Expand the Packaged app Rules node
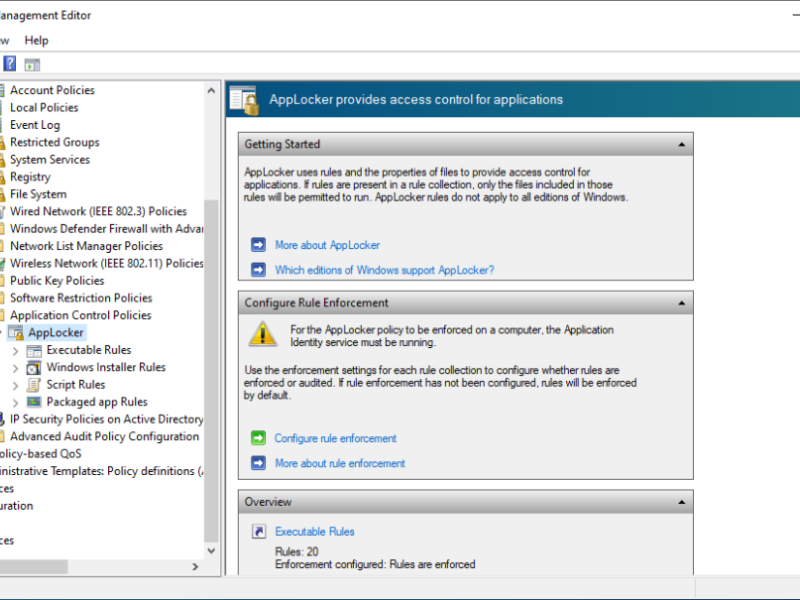 pyautogui.click(x=15, y=403)
